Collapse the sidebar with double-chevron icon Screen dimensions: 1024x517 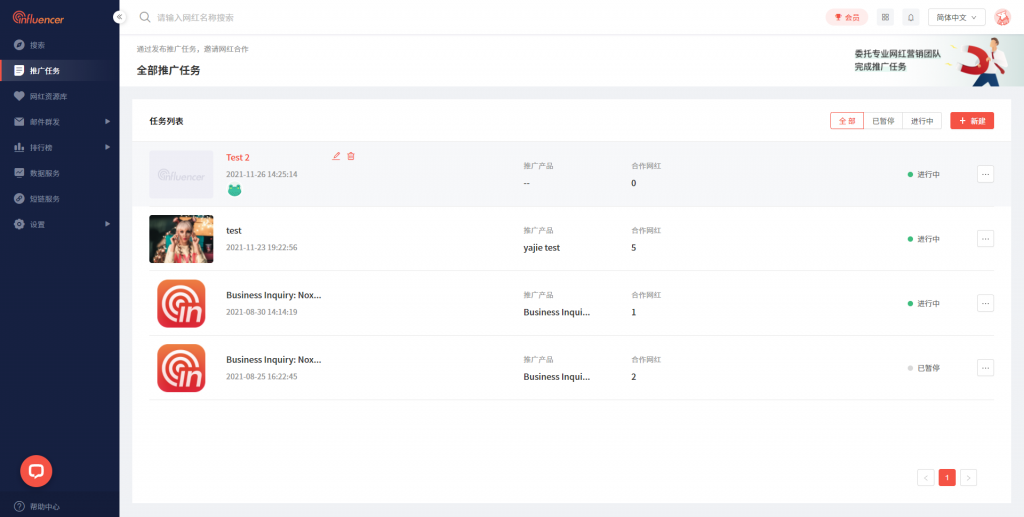click(119, 17)
